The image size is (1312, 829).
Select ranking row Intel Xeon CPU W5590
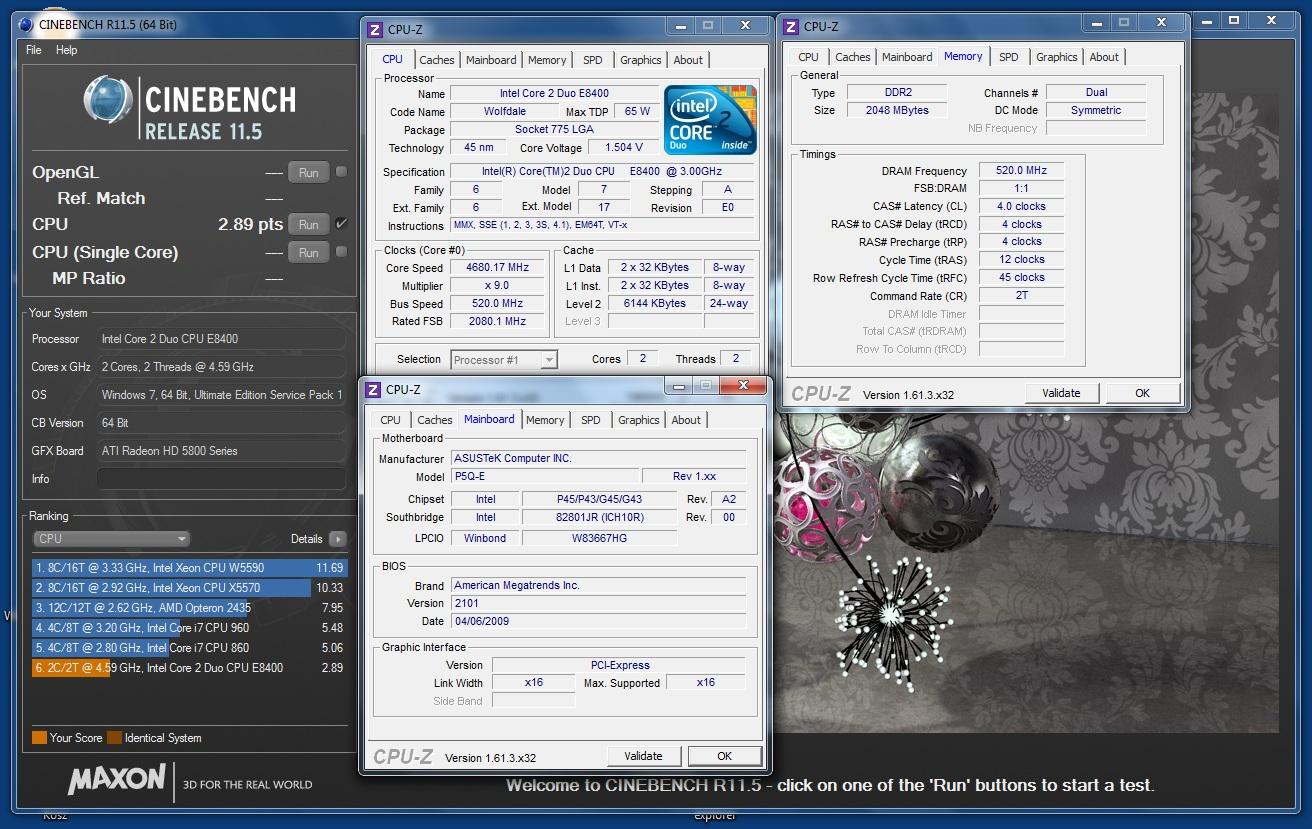coord(189,568)
